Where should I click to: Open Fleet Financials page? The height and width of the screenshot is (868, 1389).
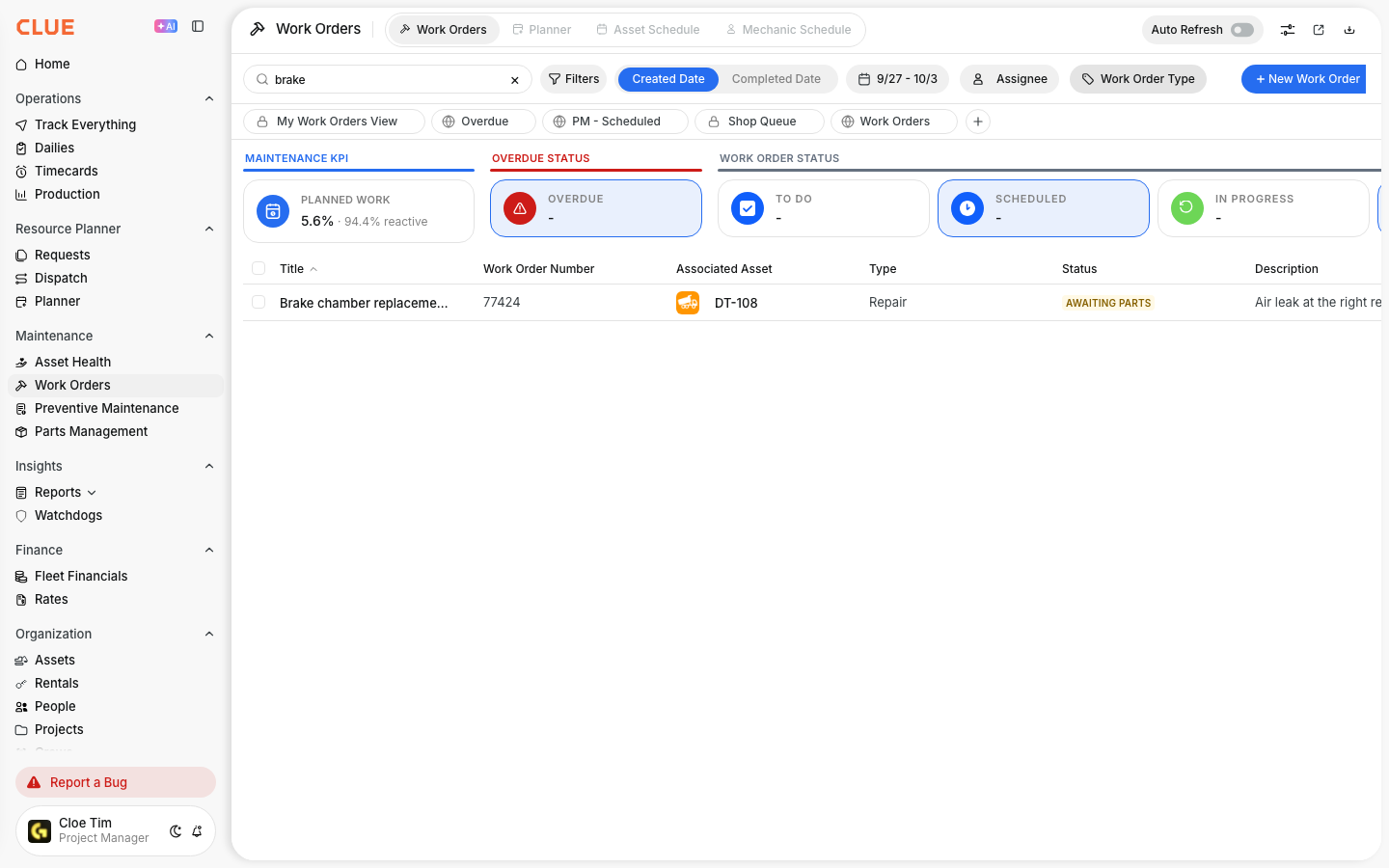pos(81,576)
